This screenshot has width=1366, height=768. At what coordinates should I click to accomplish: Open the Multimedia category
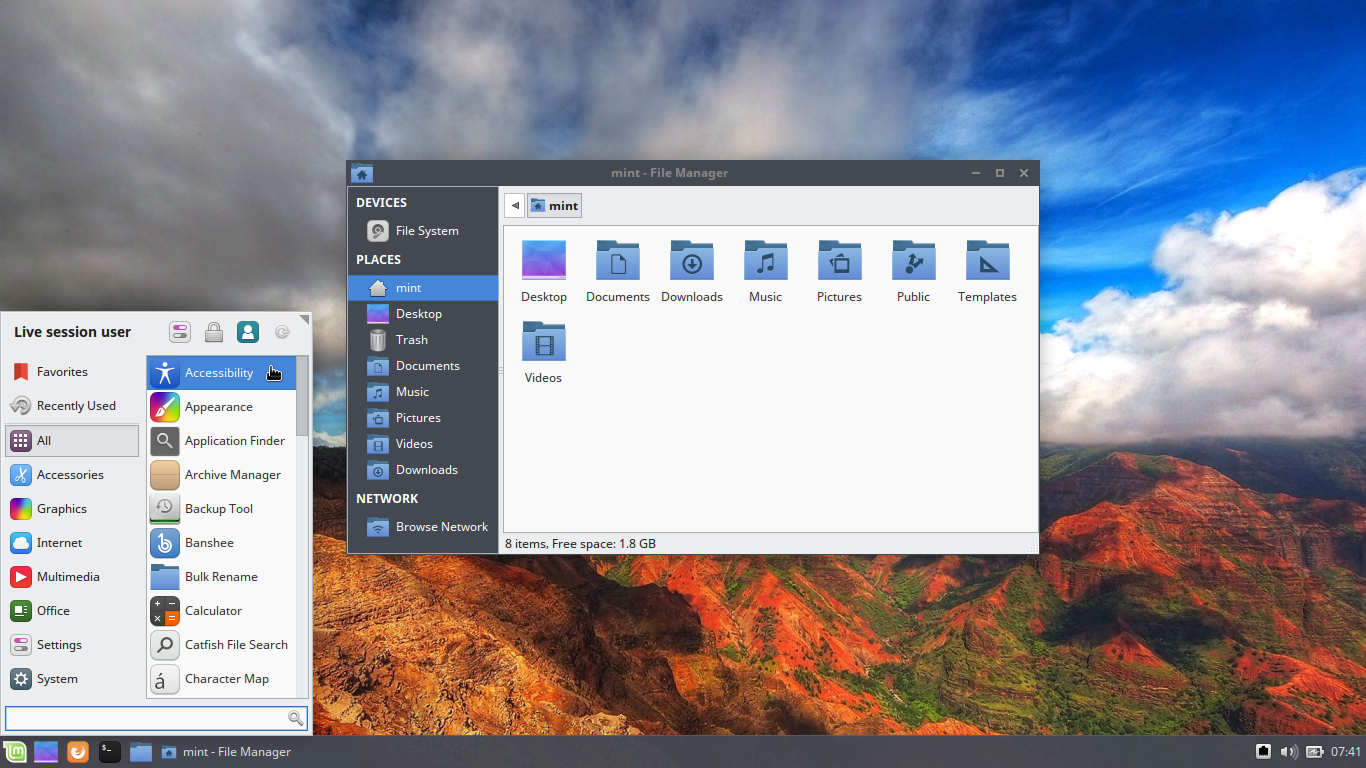[72, 577]
